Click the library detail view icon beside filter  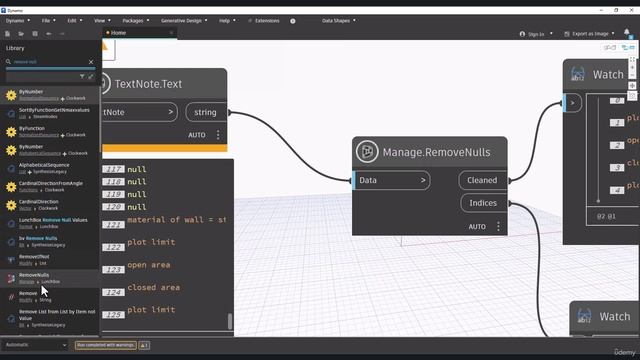coord(91,76)
